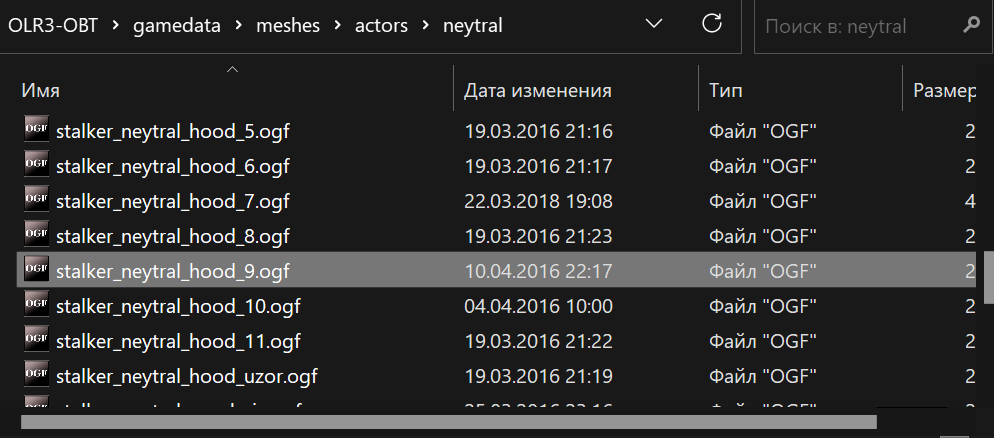Click OGF icon of stalker_neytral_hood_11.ogf
The width and height of the screenshot is (994, 438).
tap(36, 340)
